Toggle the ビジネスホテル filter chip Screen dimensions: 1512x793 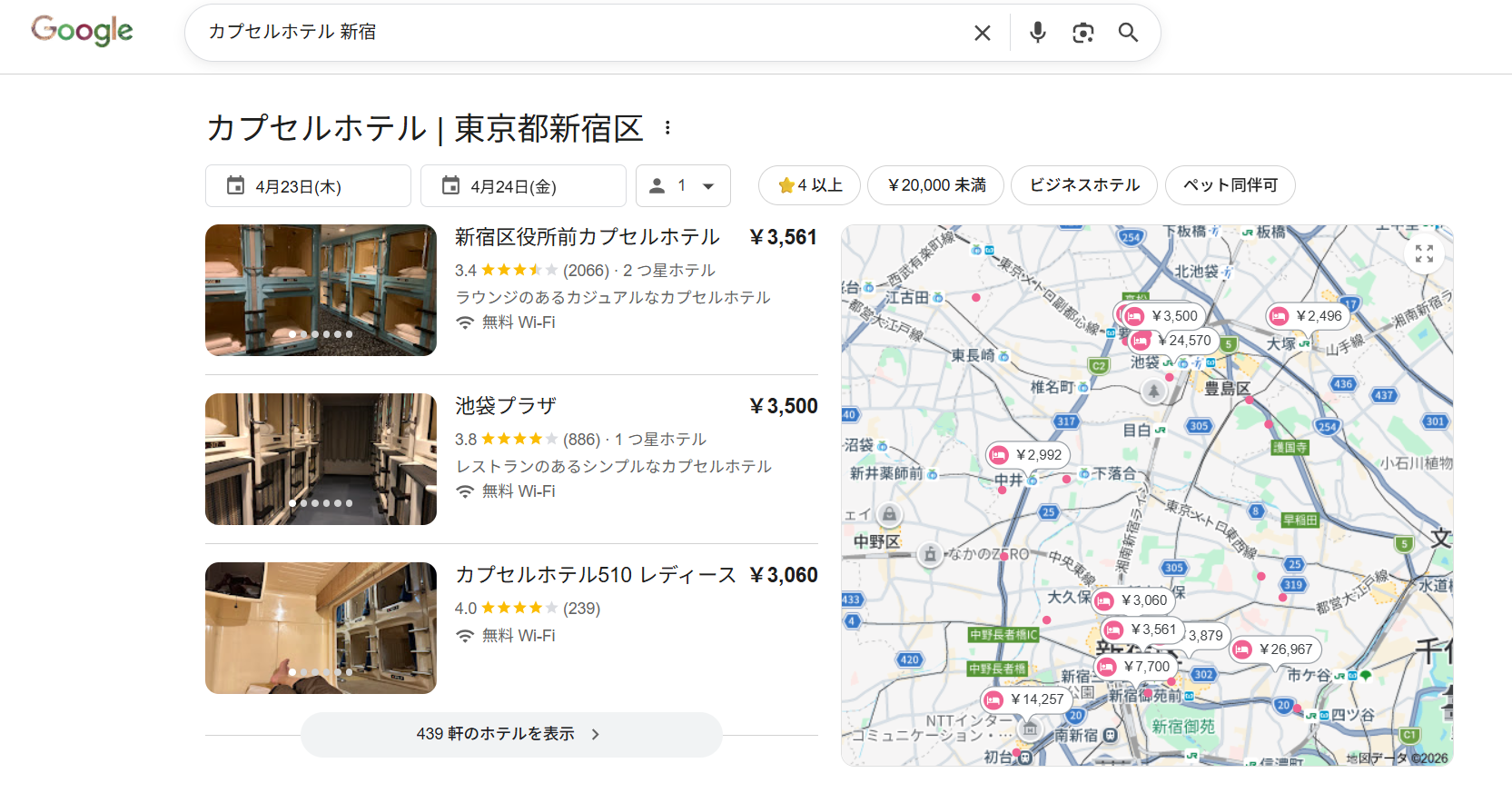pyautogui.click(x=1083, y=185)
